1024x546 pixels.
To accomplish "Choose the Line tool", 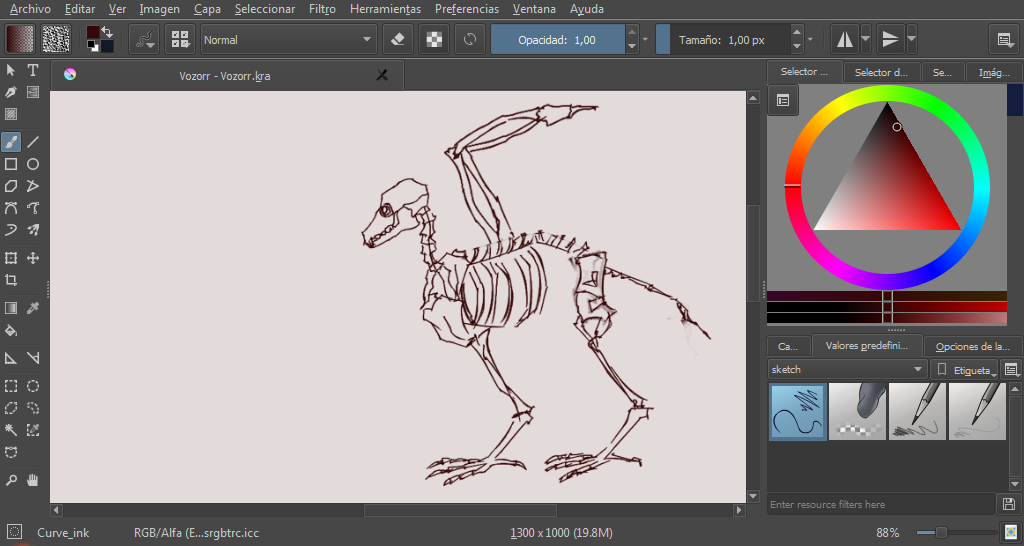I will click(x=33, y=142).
